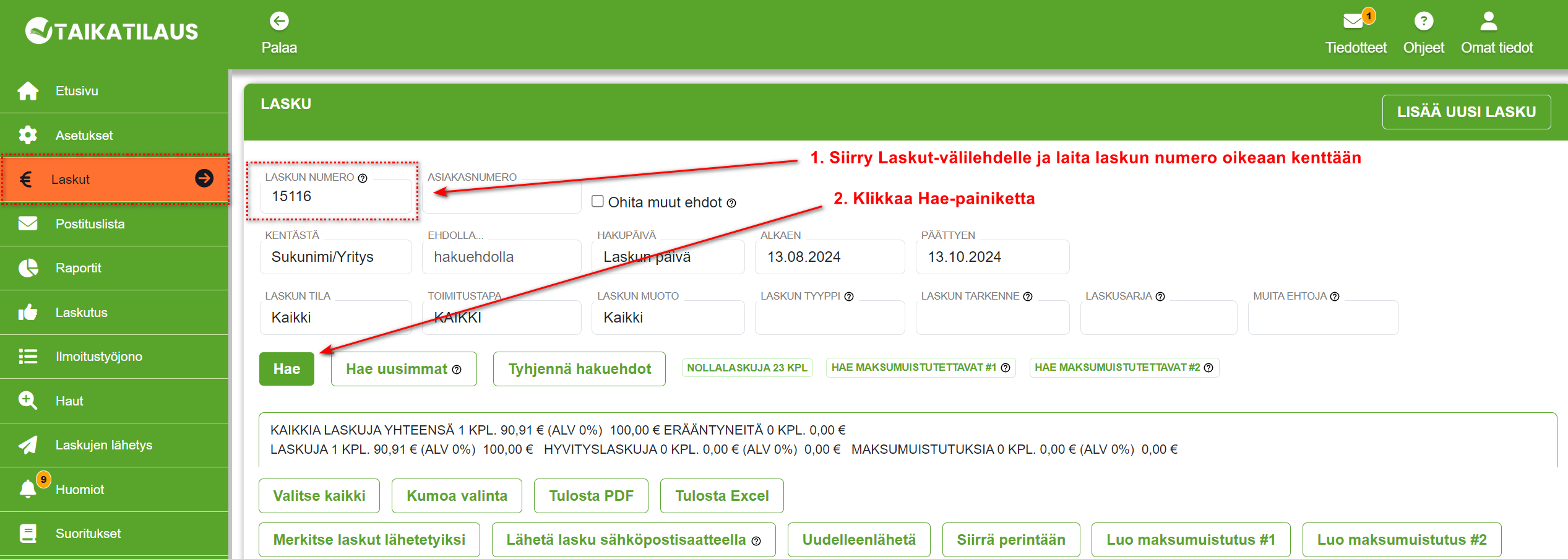Click the Postituslista envelope icon
The height and width of the screenshot is (559, 1568).
click(x=28, y=223)
